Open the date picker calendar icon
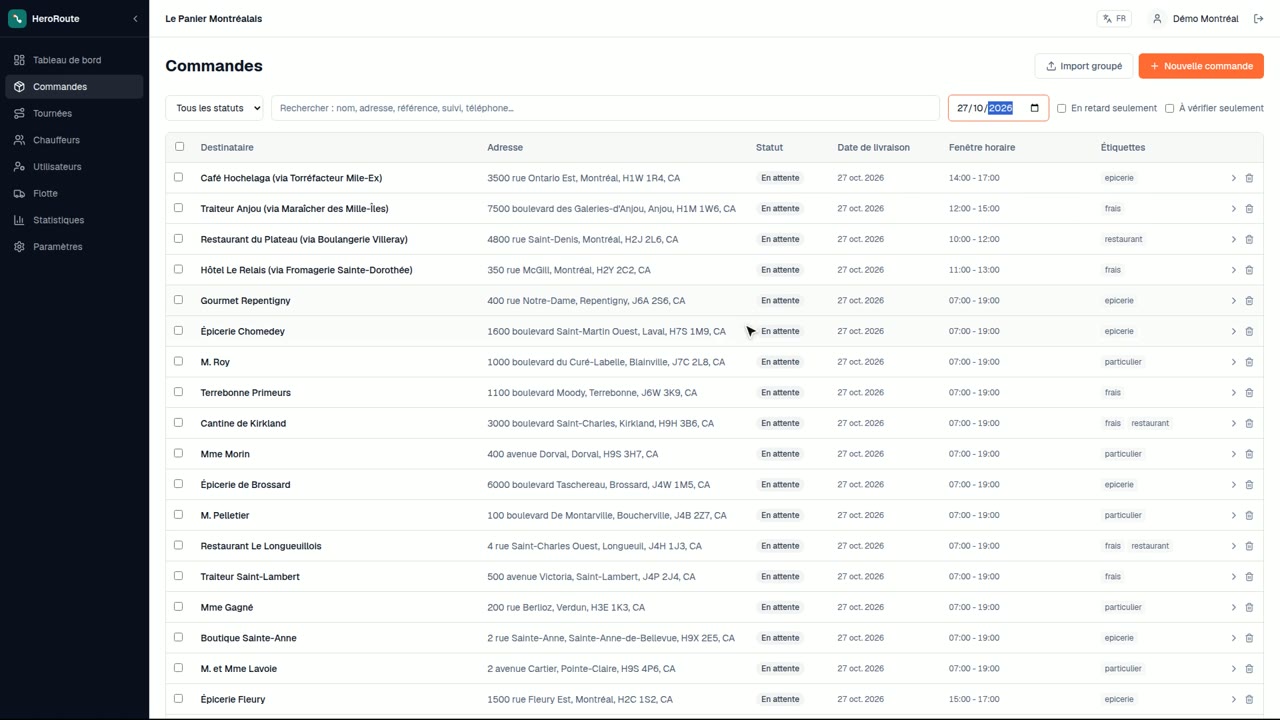This screenshot has height=720, width=1280. click(x=1034, y=108)
